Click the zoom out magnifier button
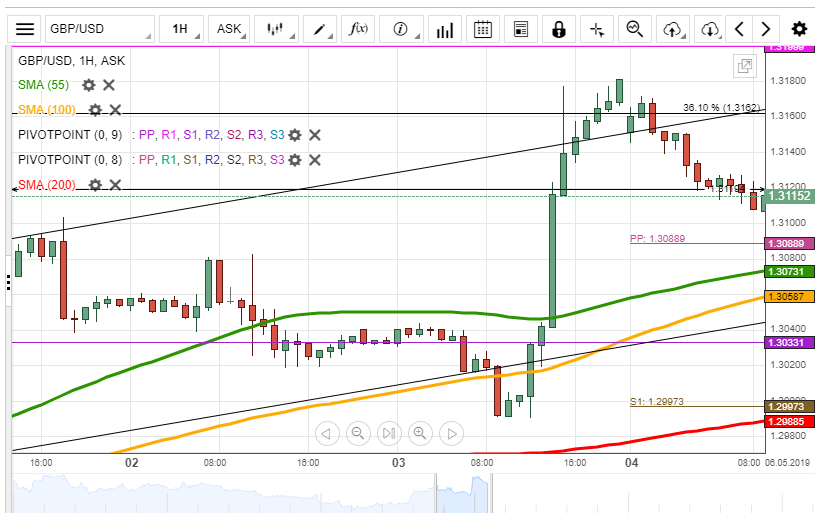Viewport: 825px width, 523px height. point(358,434)
